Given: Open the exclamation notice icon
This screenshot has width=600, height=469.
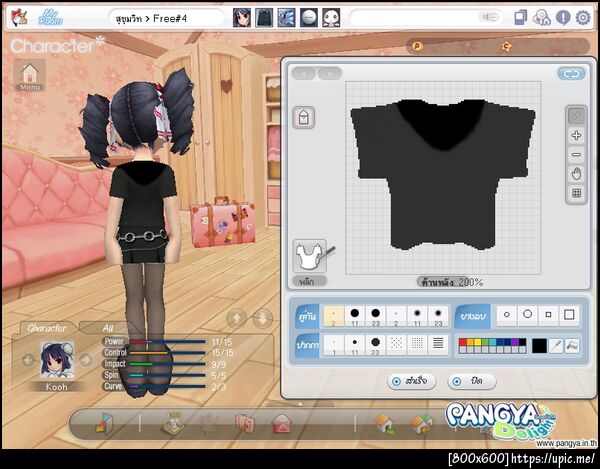Looking at the screenshot, I should 563,18.
